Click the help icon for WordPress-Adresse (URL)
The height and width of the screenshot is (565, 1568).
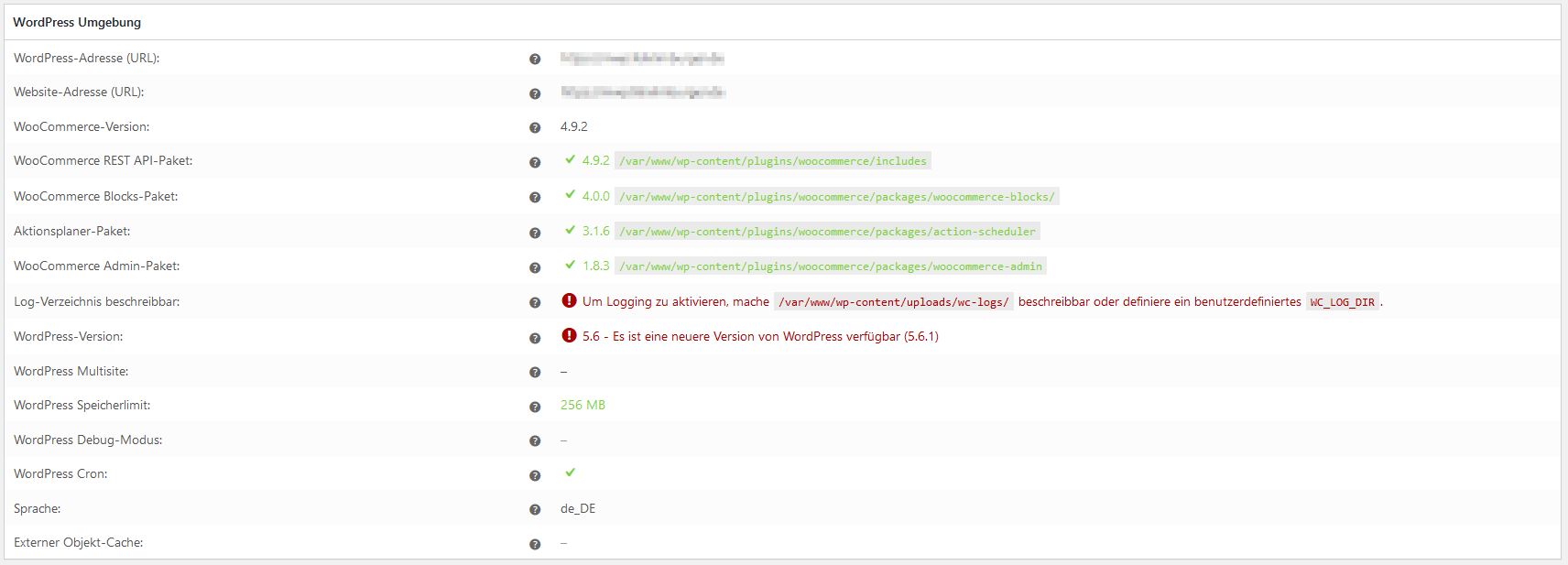(535, 59)
